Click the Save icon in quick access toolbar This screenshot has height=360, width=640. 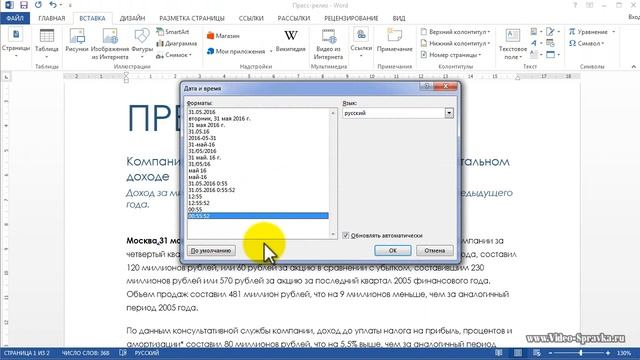pyautogui.click(x=24, y=5)
